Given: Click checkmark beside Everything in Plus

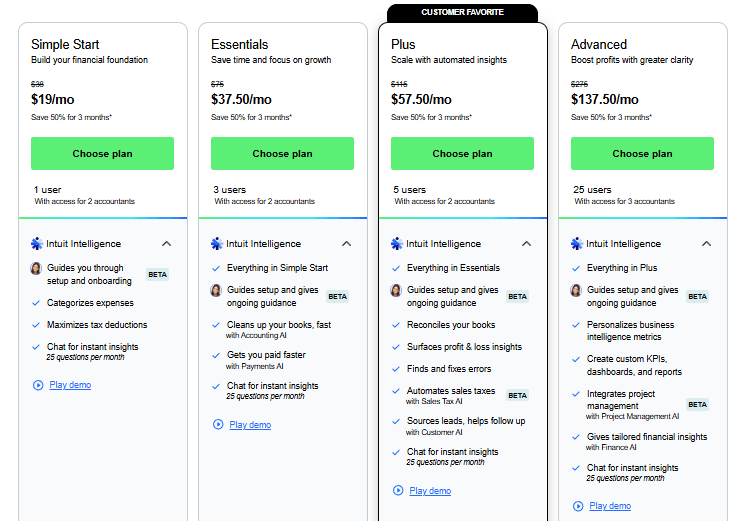Looking at the screenshot, I should [576, 269].
